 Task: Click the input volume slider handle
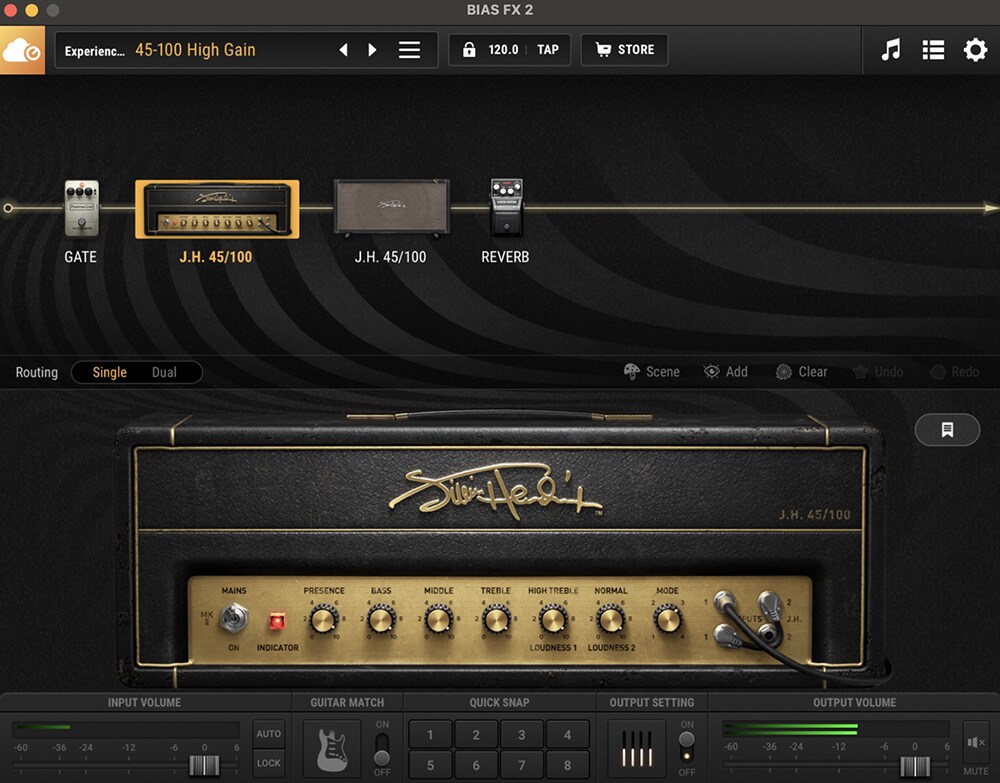[x=204, y=765]
